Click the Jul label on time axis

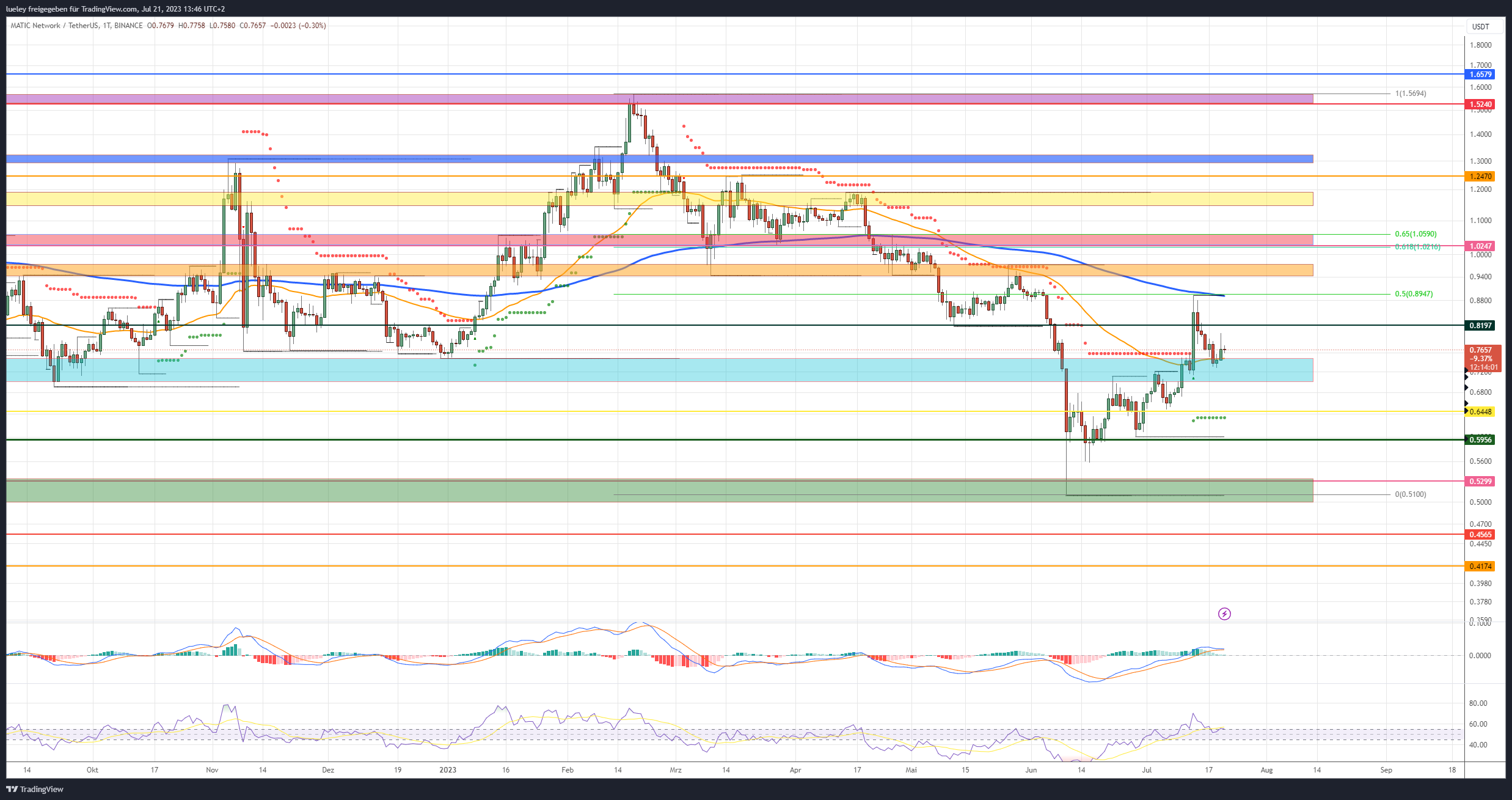(x=1147, y=770)
